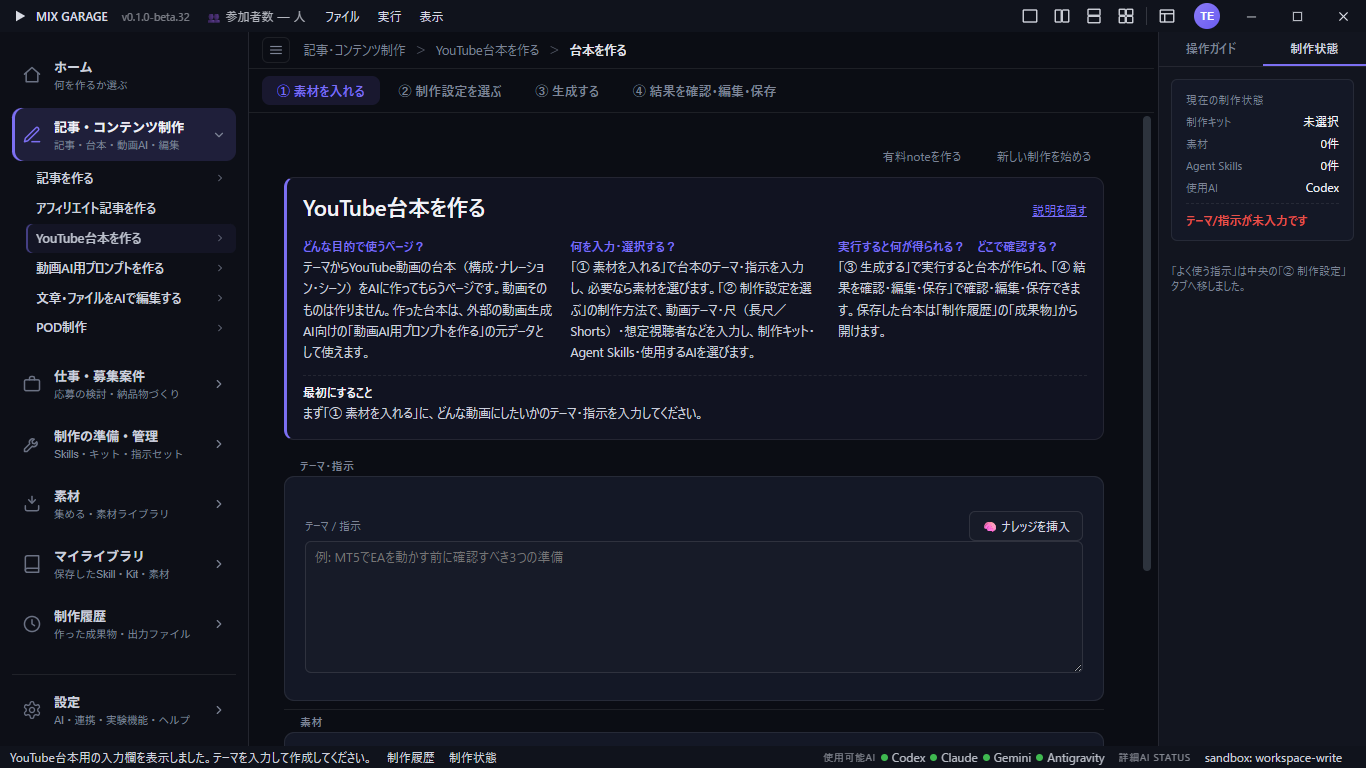The height and width of the screenshot is (768, 1366).
Task: Open the ファイル menu
Action: click(x=342, y=17)
